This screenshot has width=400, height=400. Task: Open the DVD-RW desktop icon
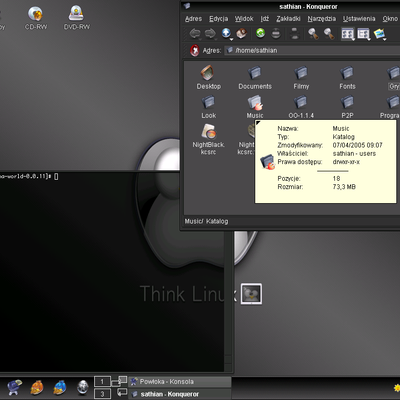[76, 18]
